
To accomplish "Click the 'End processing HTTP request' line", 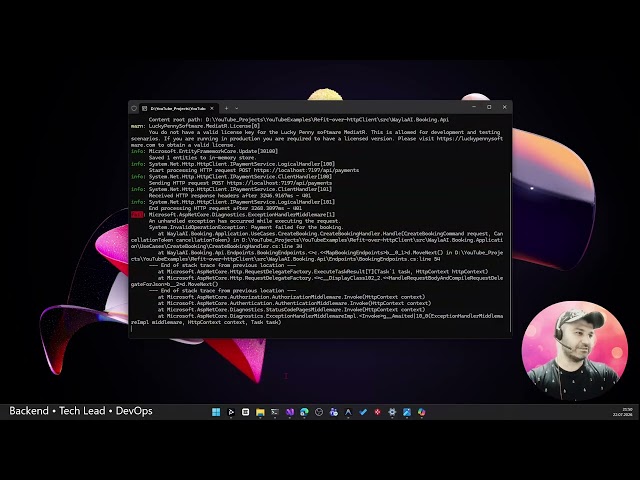I will 225,208.
